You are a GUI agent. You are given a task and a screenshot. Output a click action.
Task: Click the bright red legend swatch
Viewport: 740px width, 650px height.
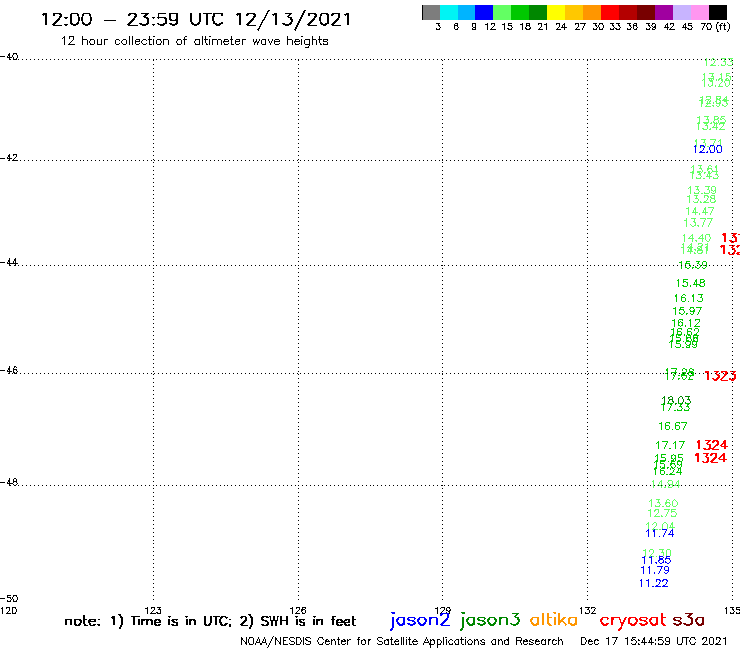click(x=610, y=12)
